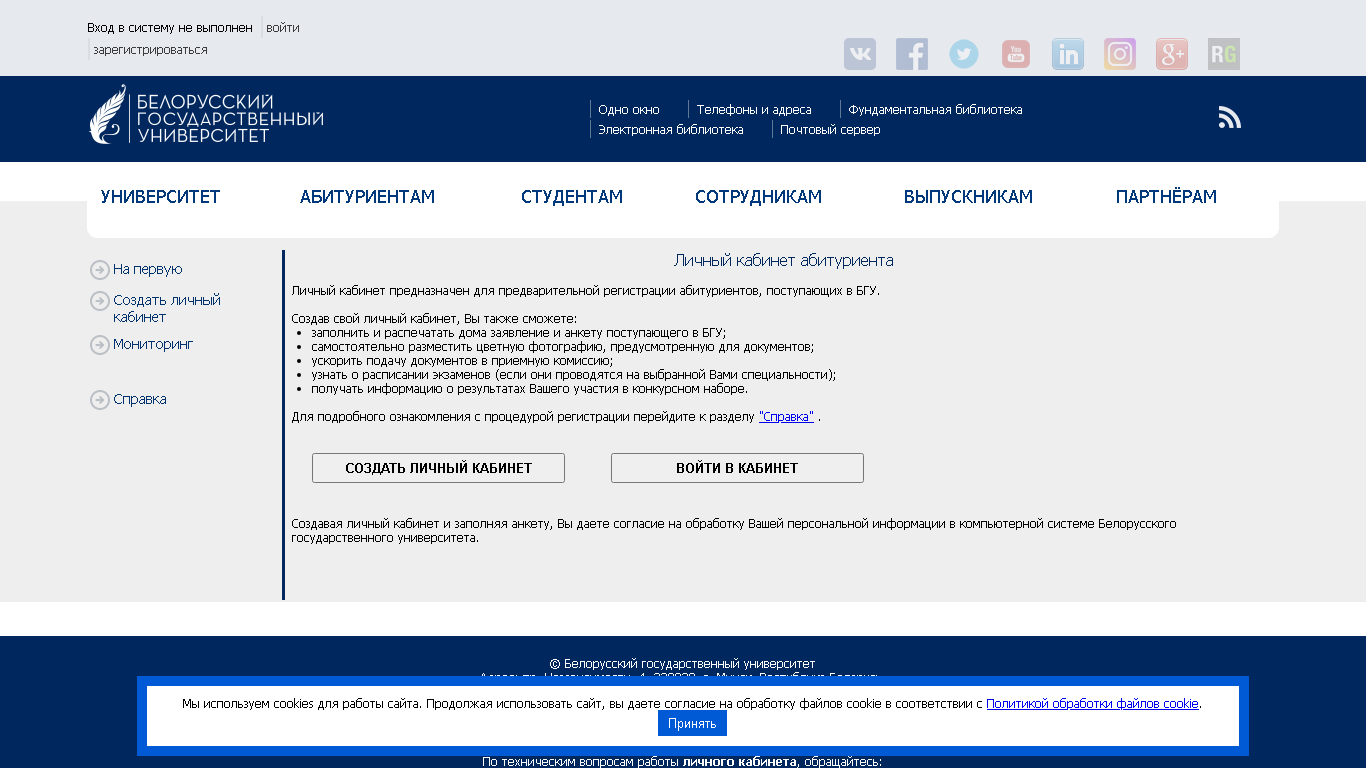Image resolution: width=1366 pixels, height=768 pixels.
Task: Click arrow icon beside Мониторинг
Action: point(100,345)
